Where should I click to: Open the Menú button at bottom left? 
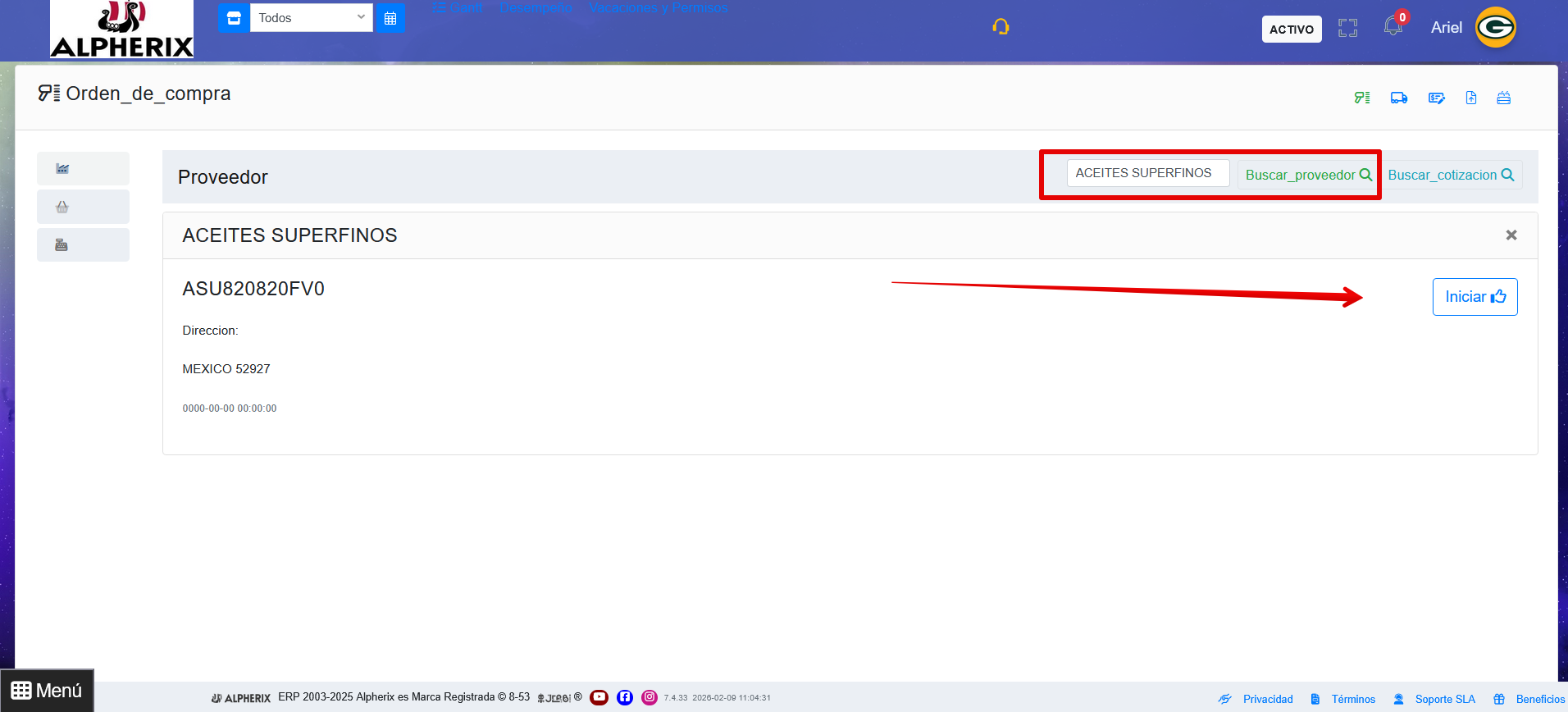coord(47,691)
